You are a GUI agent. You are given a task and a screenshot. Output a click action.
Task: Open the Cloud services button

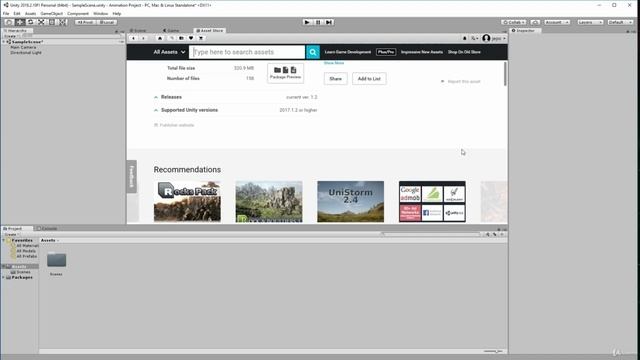coord(536,22)
